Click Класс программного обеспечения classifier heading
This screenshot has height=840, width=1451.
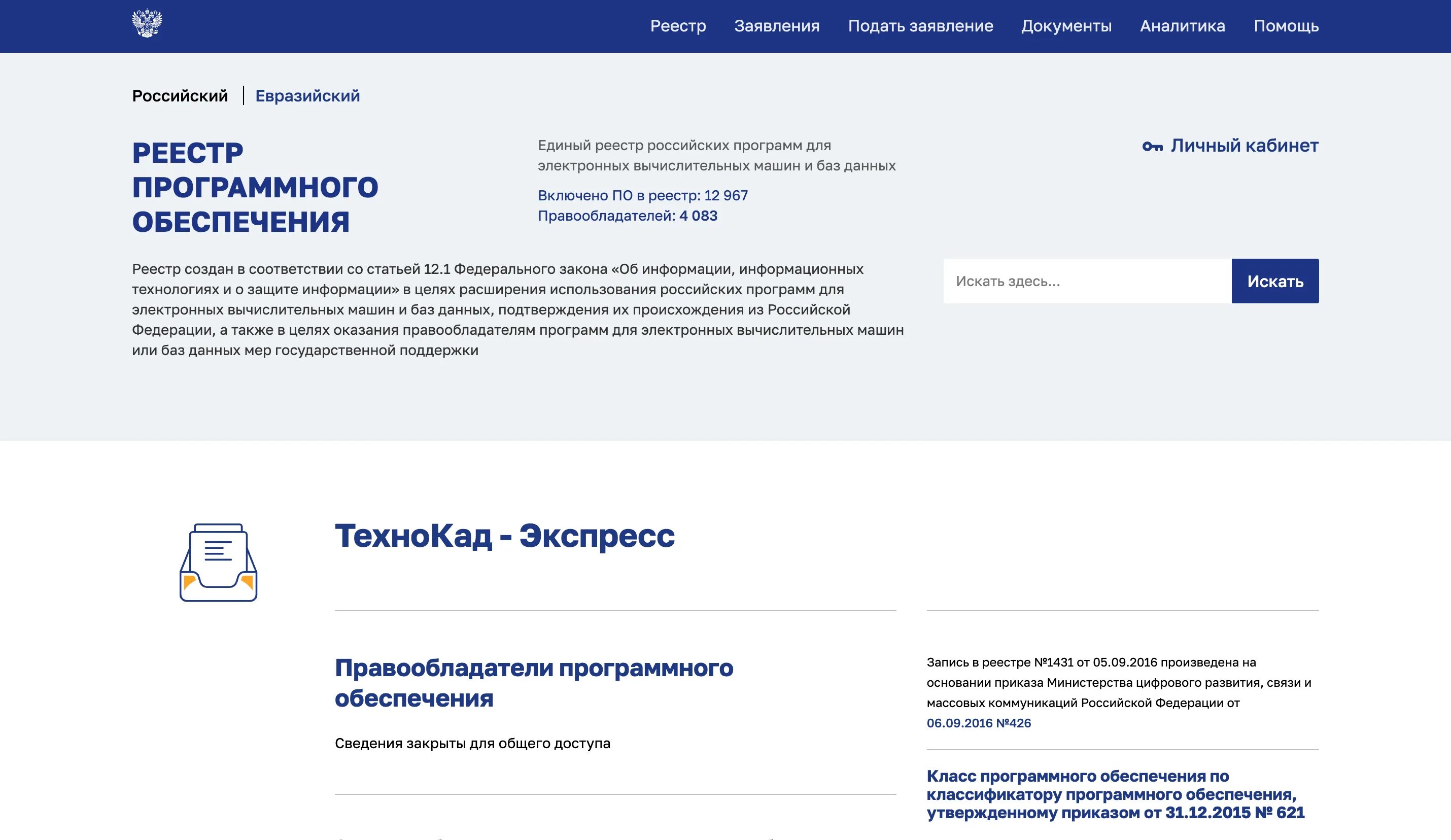tap(1115, 794)
